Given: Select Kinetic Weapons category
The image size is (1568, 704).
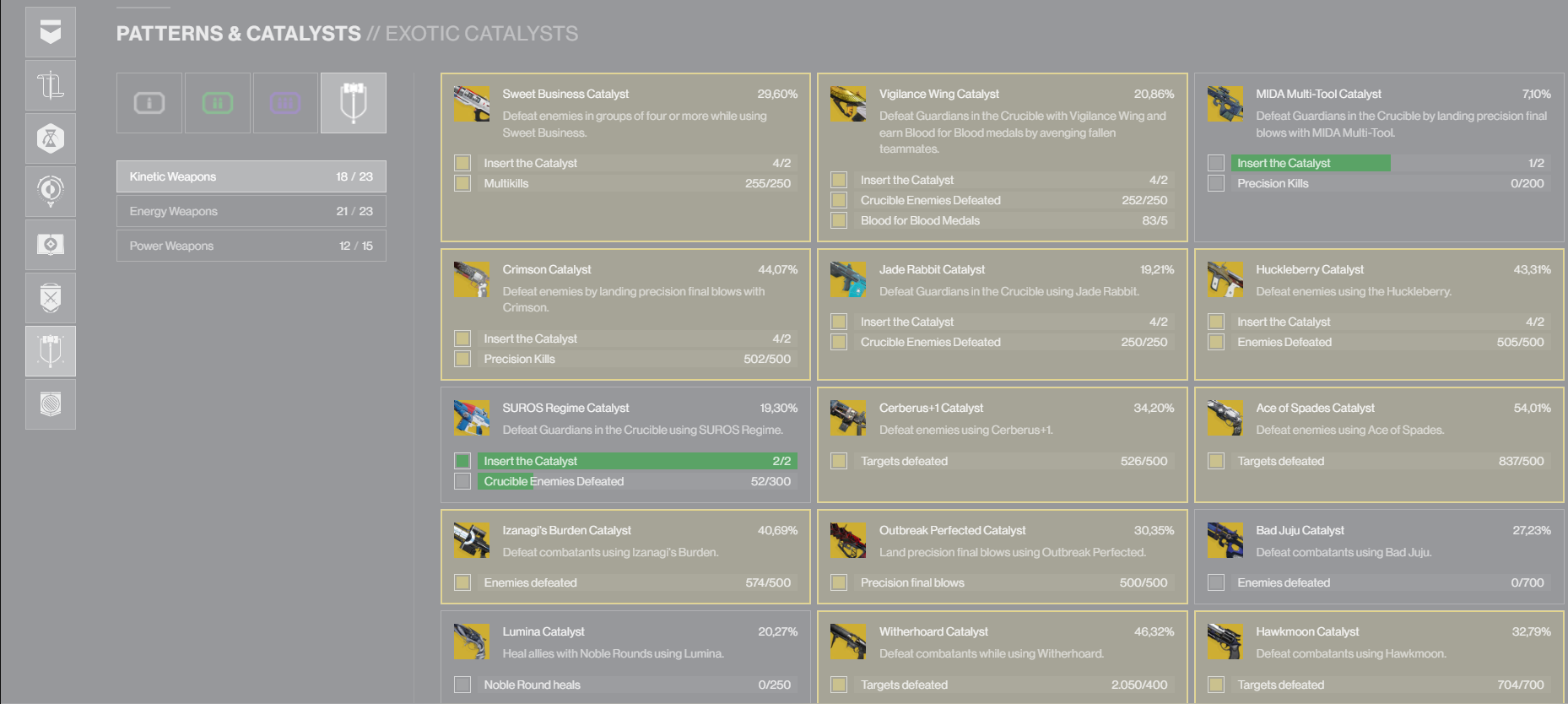Looking at the screenshot, I should 251,176.
